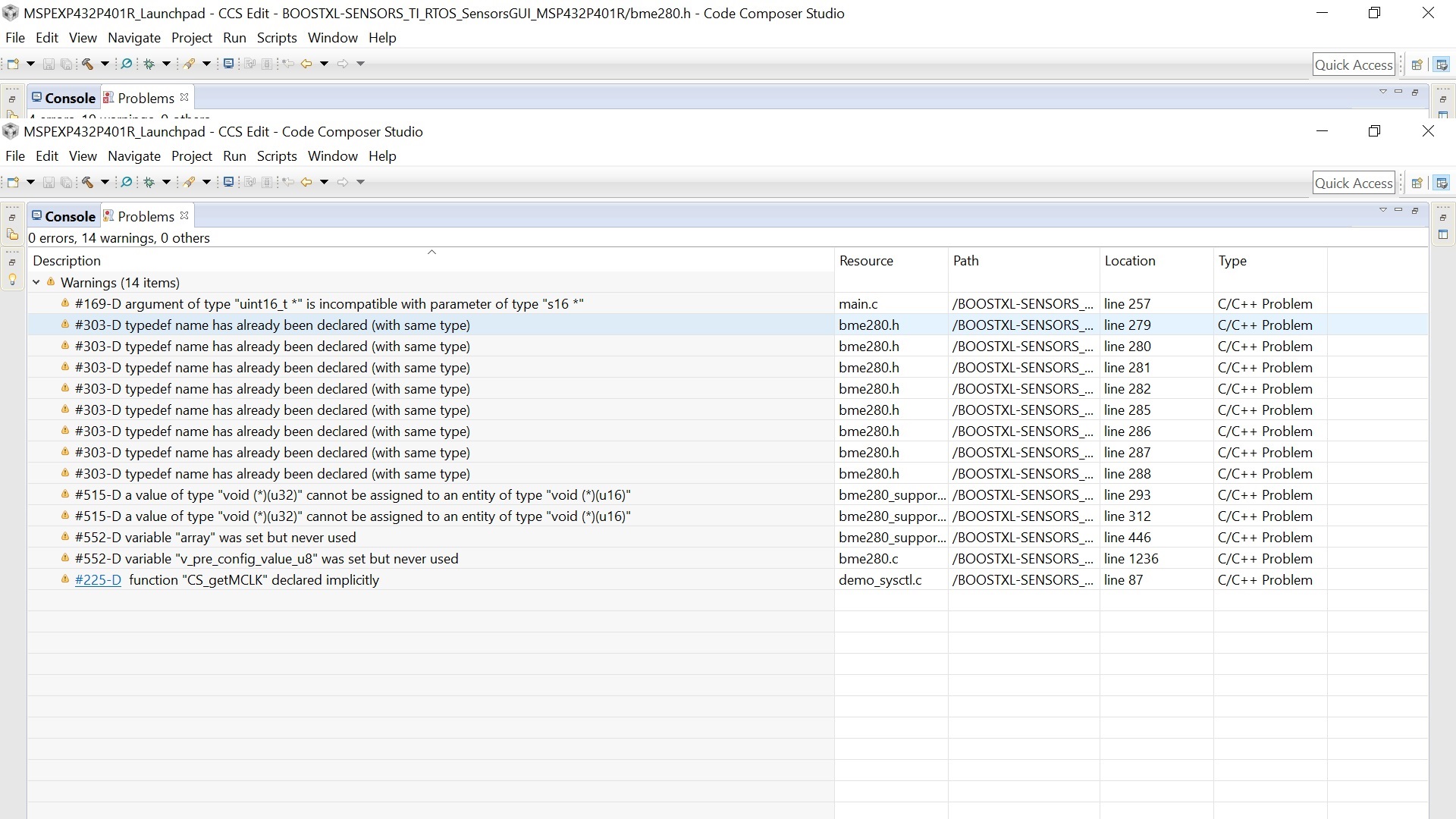Click the #225-D warning link
The height and width of the screenshot is (819, 1456).
97,579
